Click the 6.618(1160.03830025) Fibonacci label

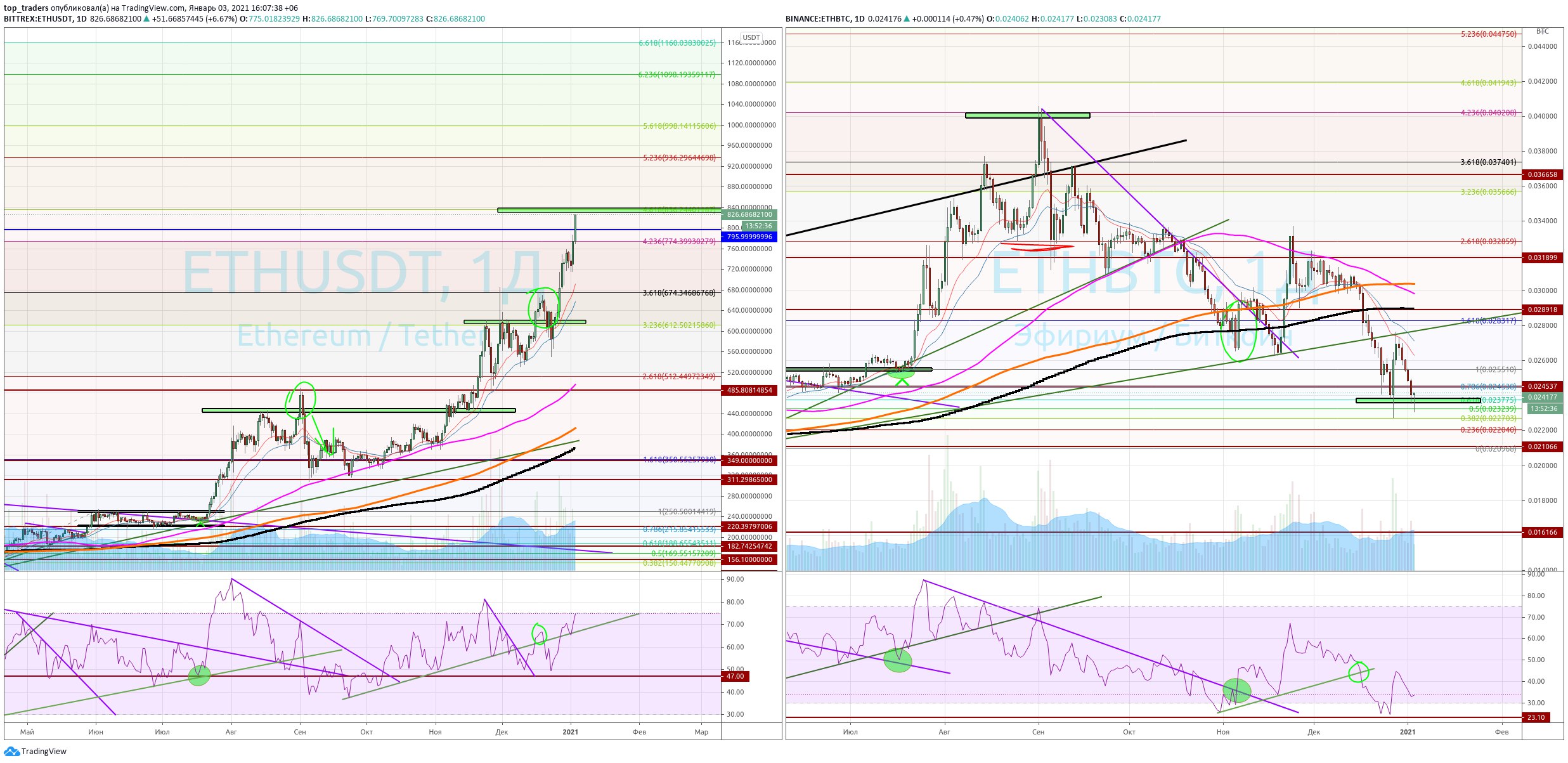[677, 43]
